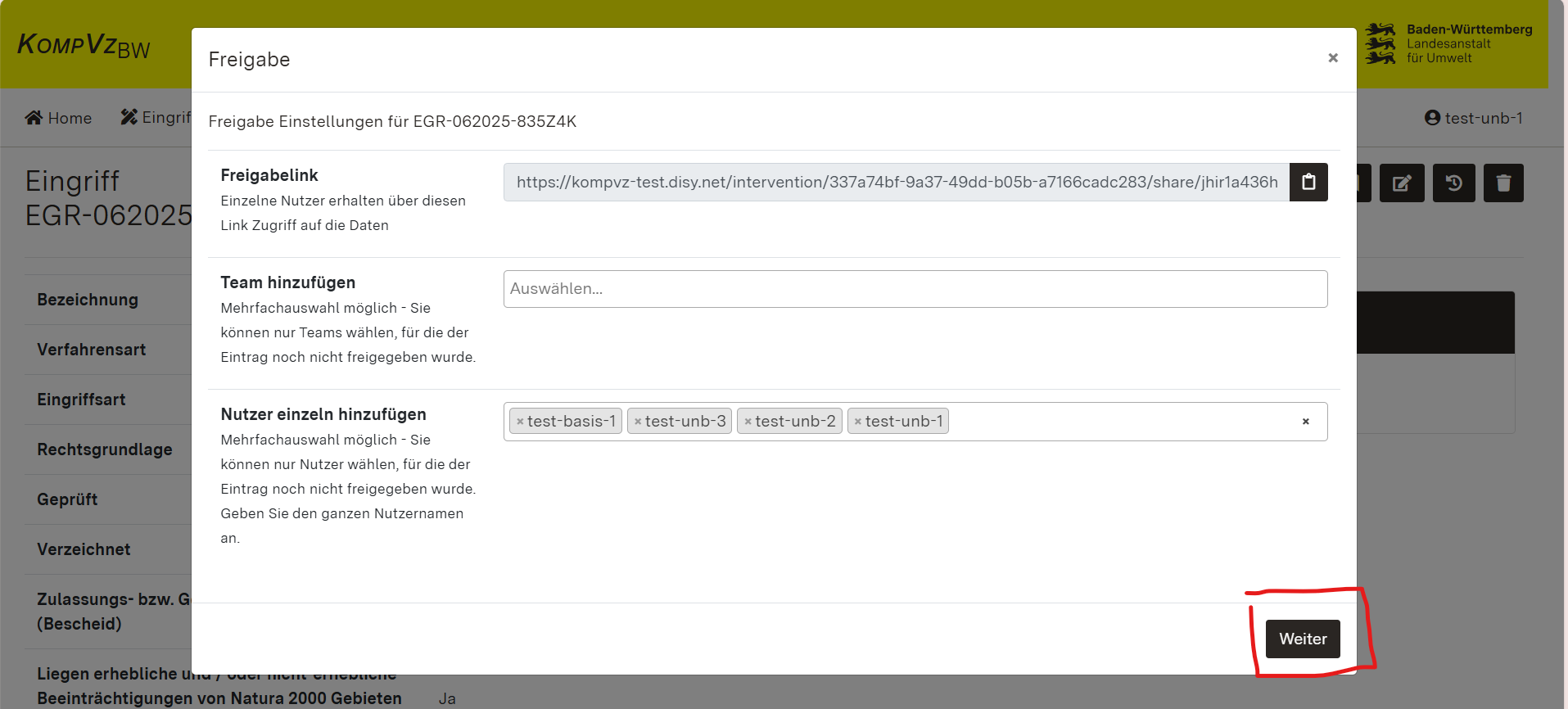
Task: Open the Nutzer einzeln hinzufügen selector
Action: pos(1122,422)
